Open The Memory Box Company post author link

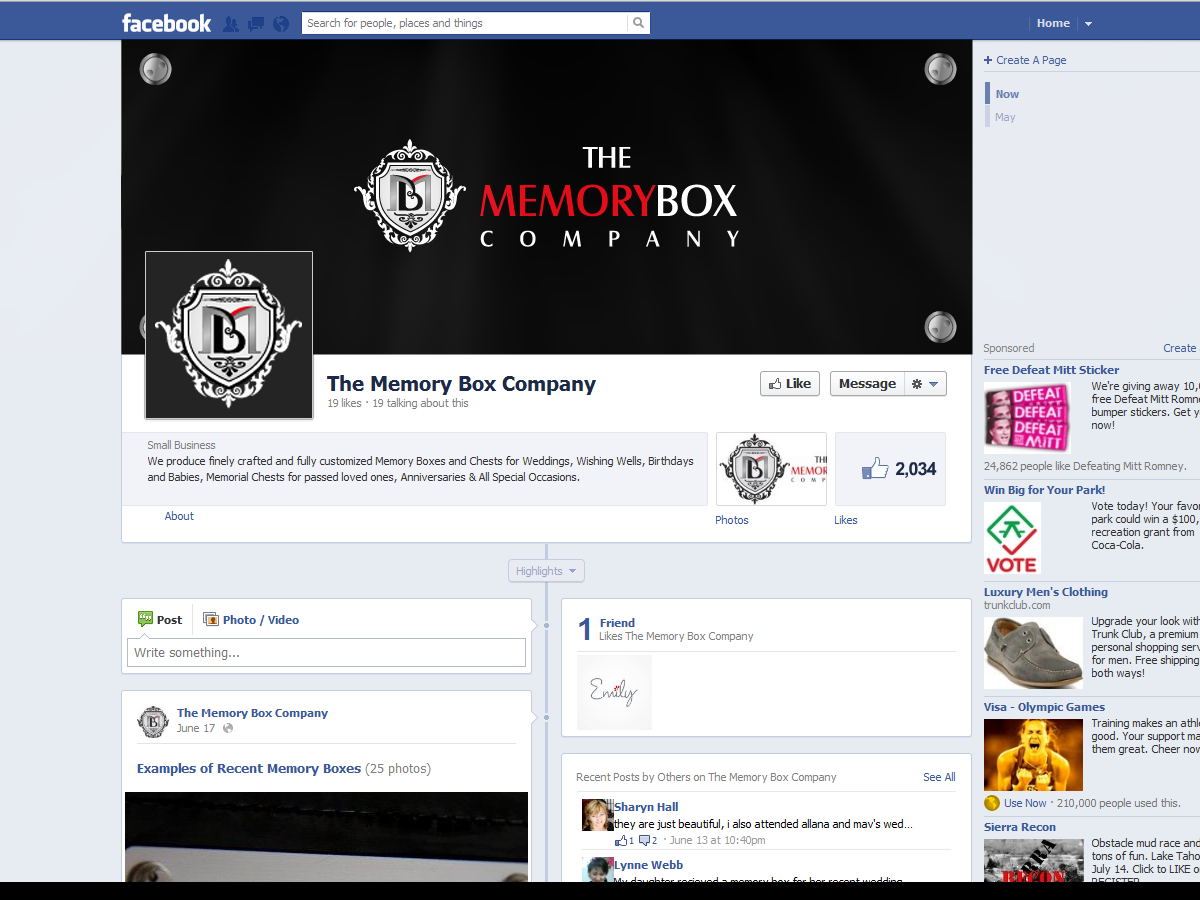[252, 713]
